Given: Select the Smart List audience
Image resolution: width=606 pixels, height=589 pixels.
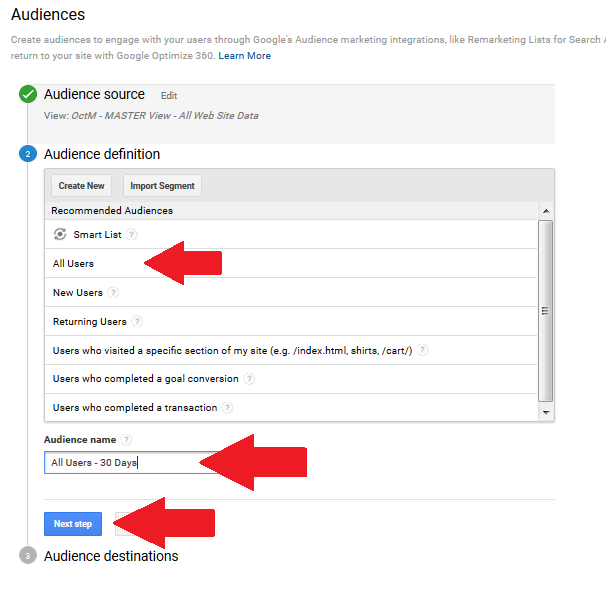Looking at the screenshot, I should pos(291,234).
